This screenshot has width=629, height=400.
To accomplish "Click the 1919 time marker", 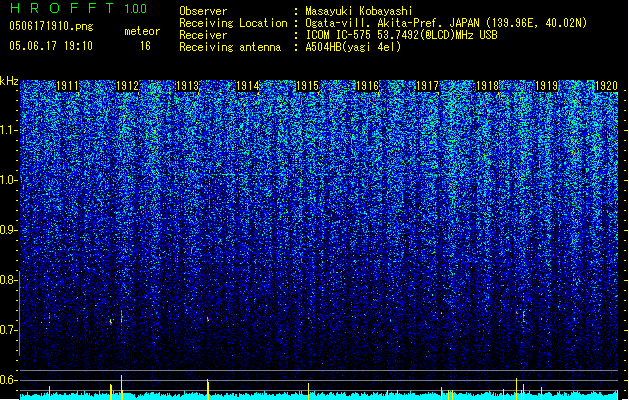I will pos(547,86).
